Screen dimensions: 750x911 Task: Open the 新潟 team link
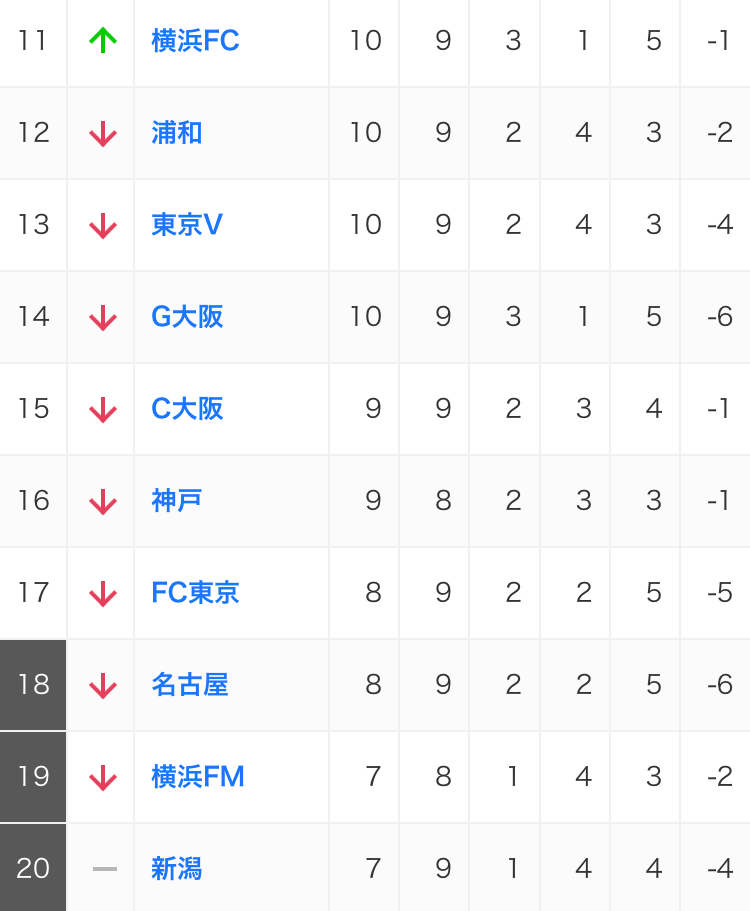tap(177, 869)
